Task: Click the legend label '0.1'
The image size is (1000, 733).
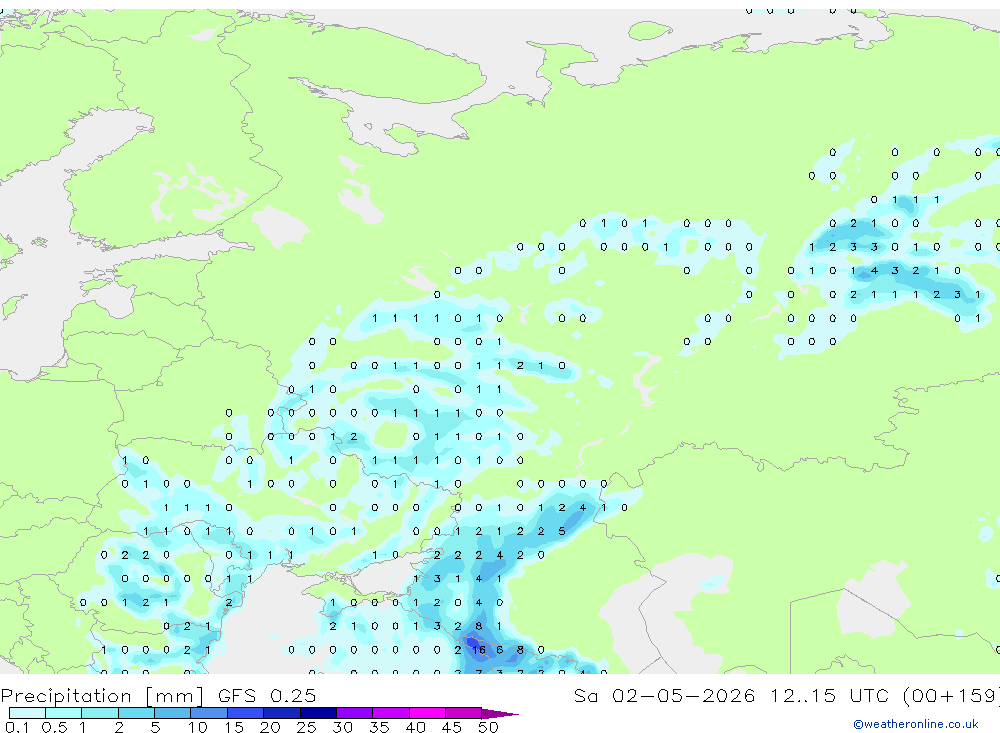Action: pyautogui.click(x=17, y=727)
